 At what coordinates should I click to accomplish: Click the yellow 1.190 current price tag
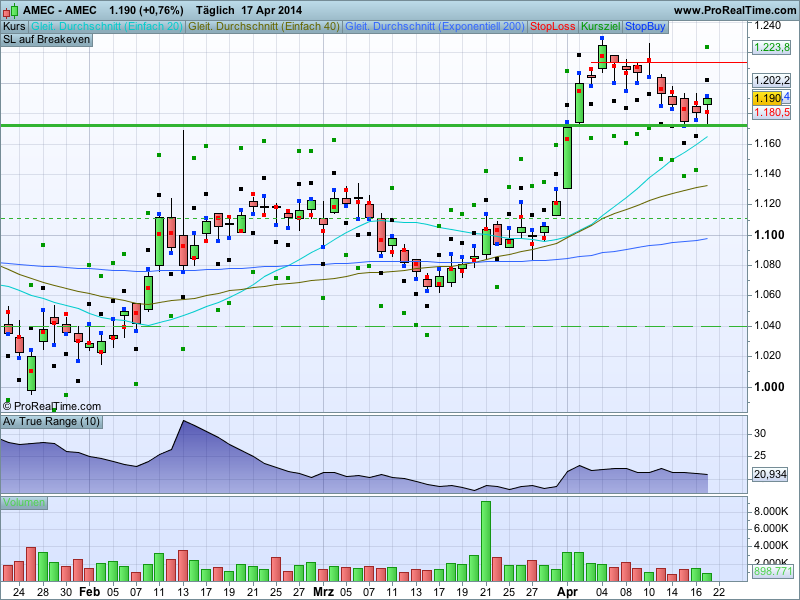[x=767, y=98]
